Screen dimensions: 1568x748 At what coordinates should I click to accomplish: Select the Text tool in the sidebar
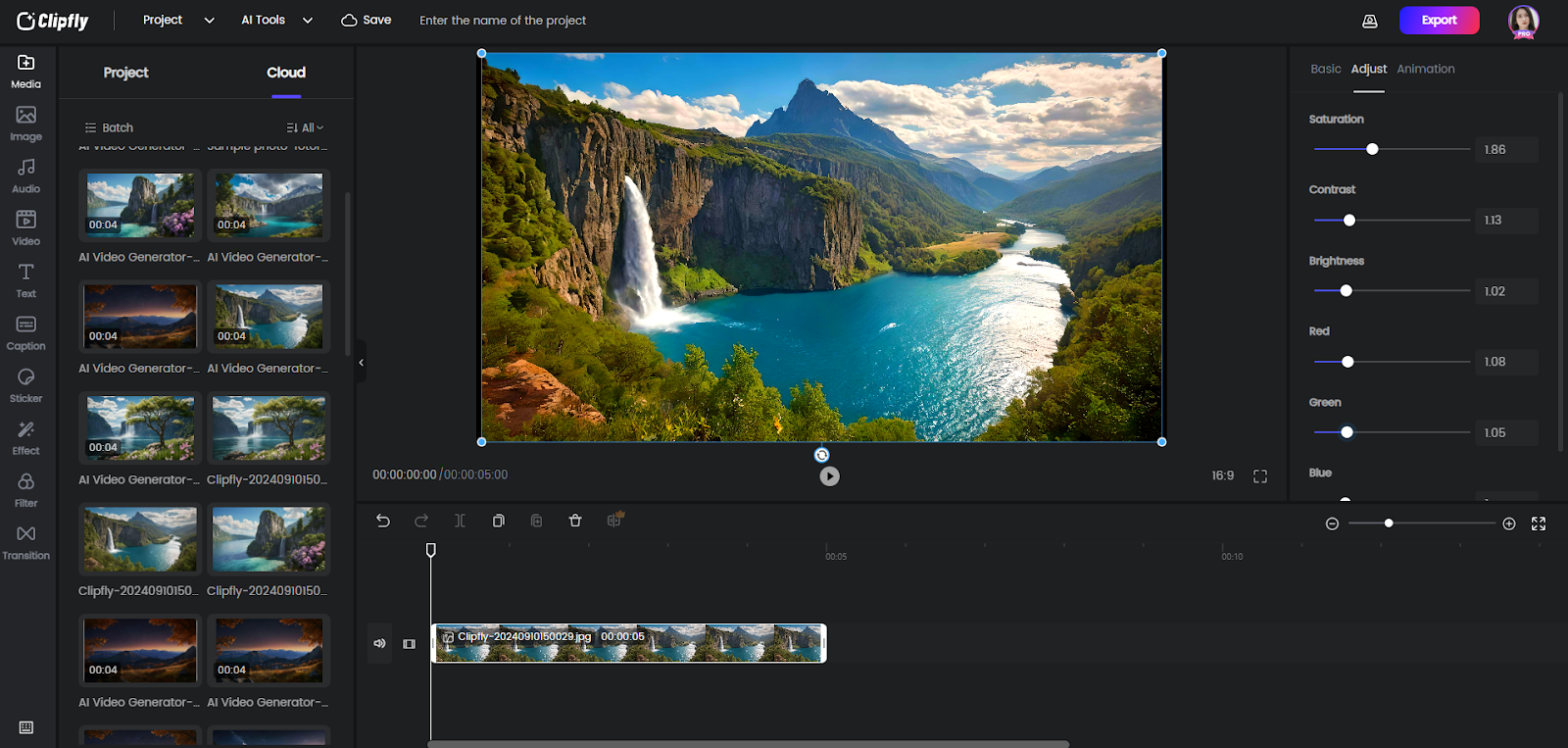pyautogui.click(x=26, y=280)
